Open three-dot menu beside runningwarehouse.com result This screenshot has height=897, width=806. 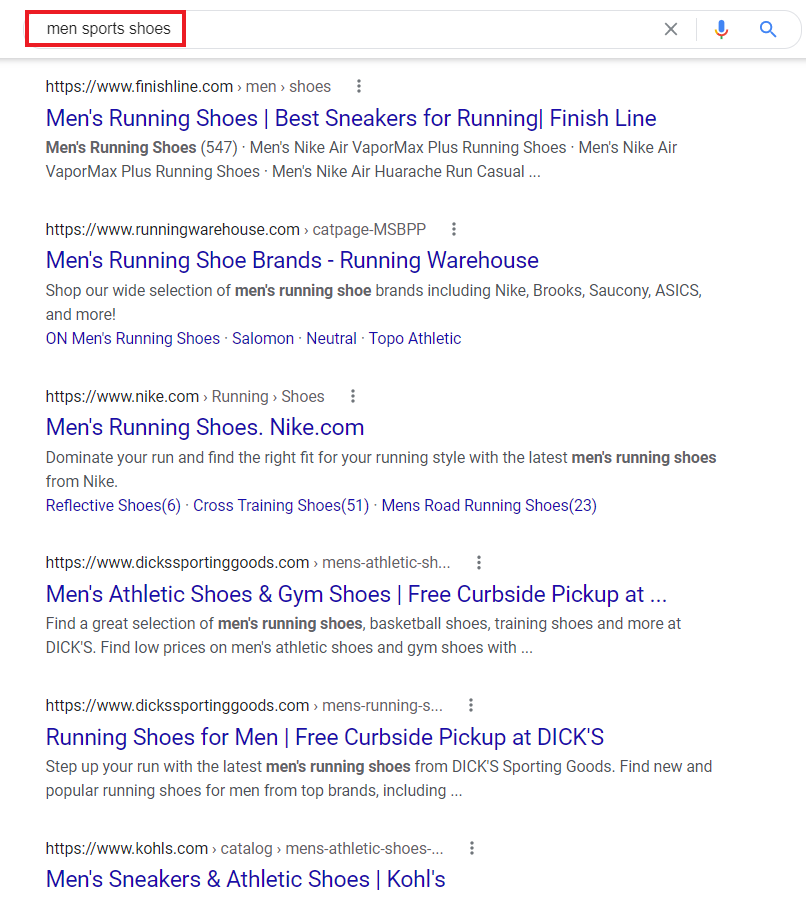[x=454, y=229]
